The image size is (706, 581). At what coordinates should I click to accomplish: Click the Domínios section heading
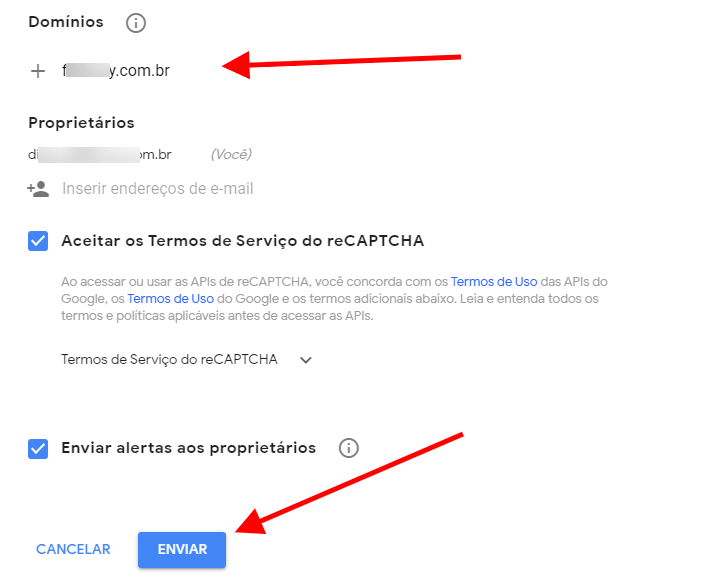click(x=66, y=22)
